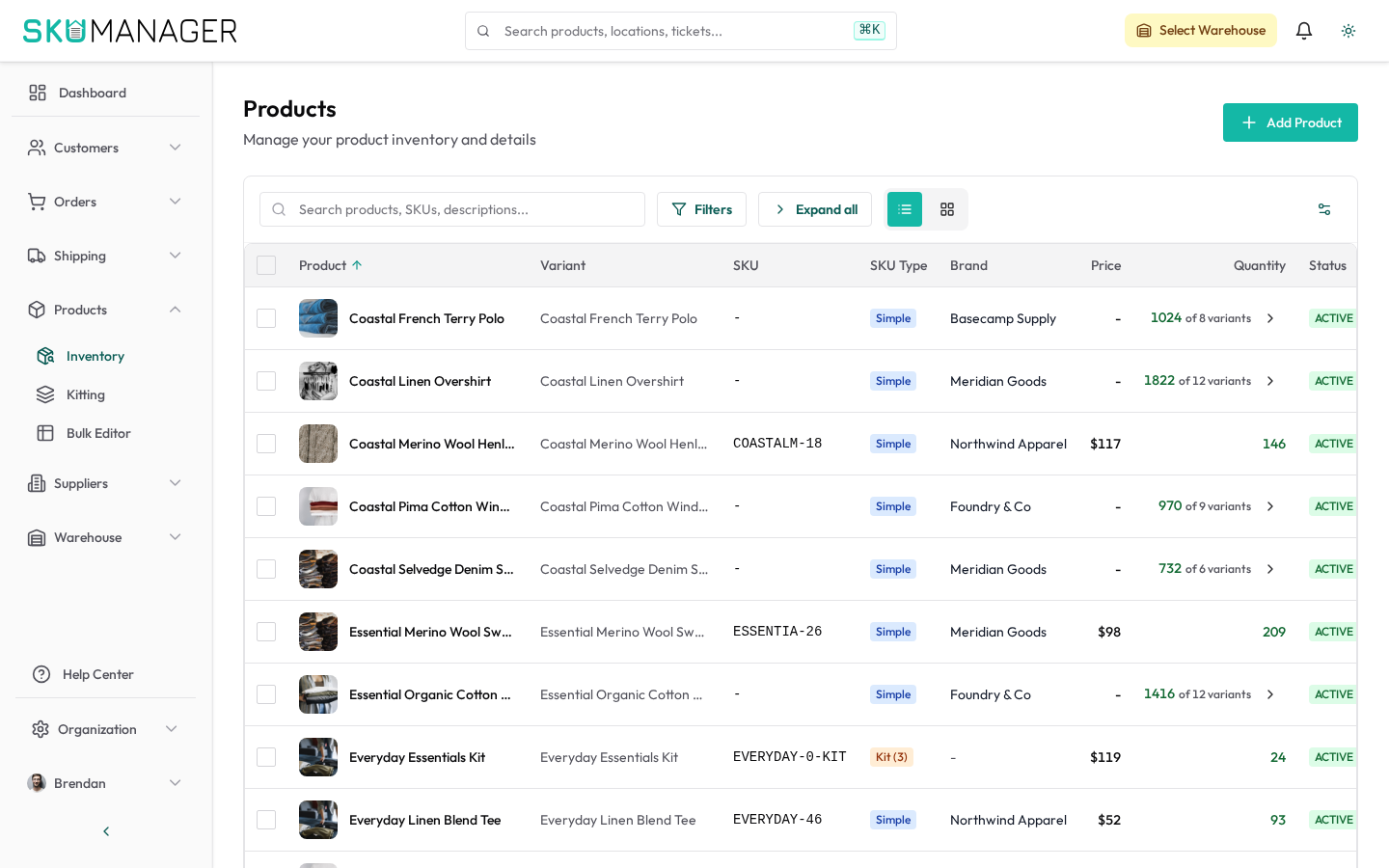The image size is (1389, 868).
Task: Expand Shipping menu chevron
Action: (x=176, y=256)
